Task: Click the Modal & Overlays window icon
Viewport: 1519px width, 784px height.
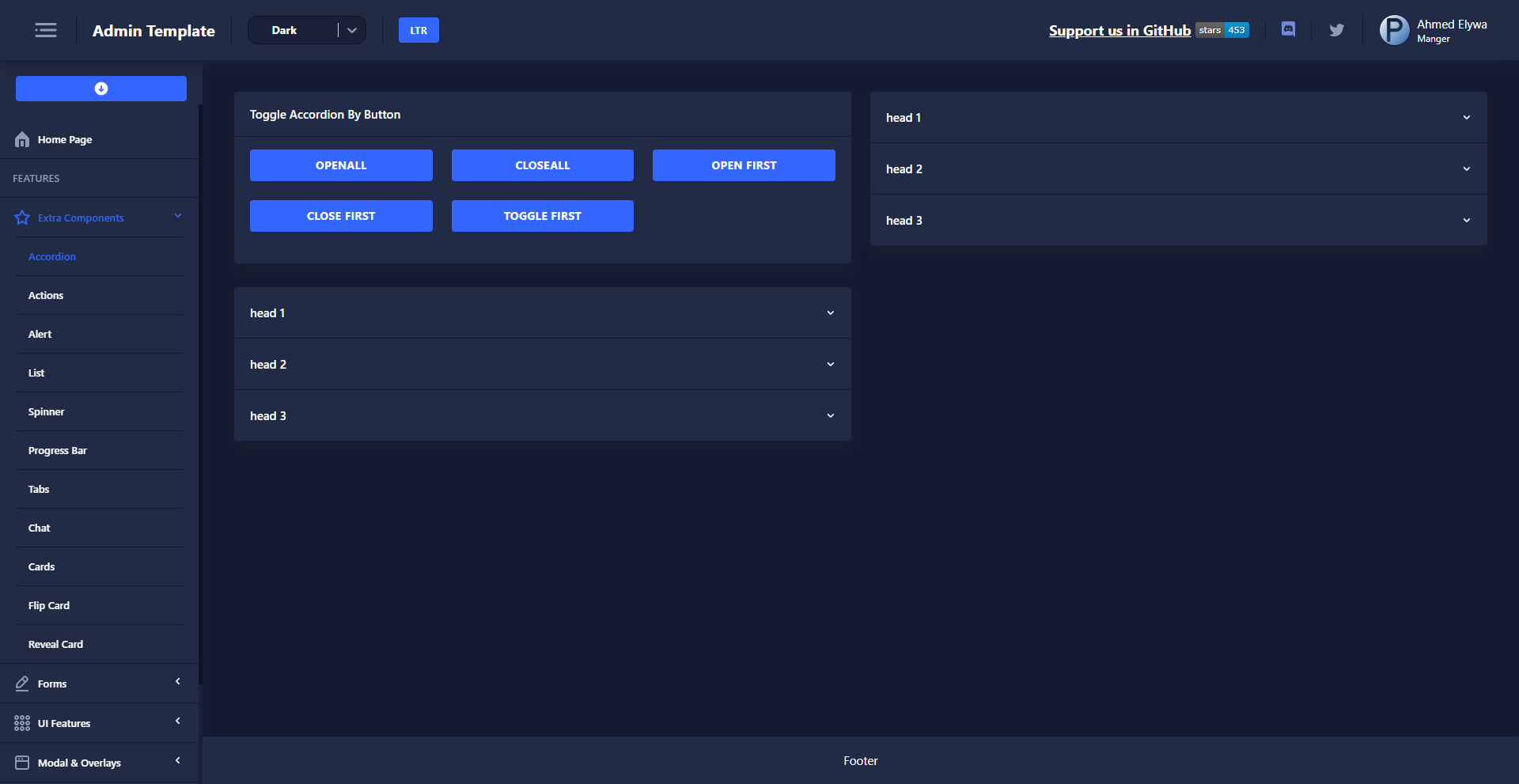Action: (22, 763)
